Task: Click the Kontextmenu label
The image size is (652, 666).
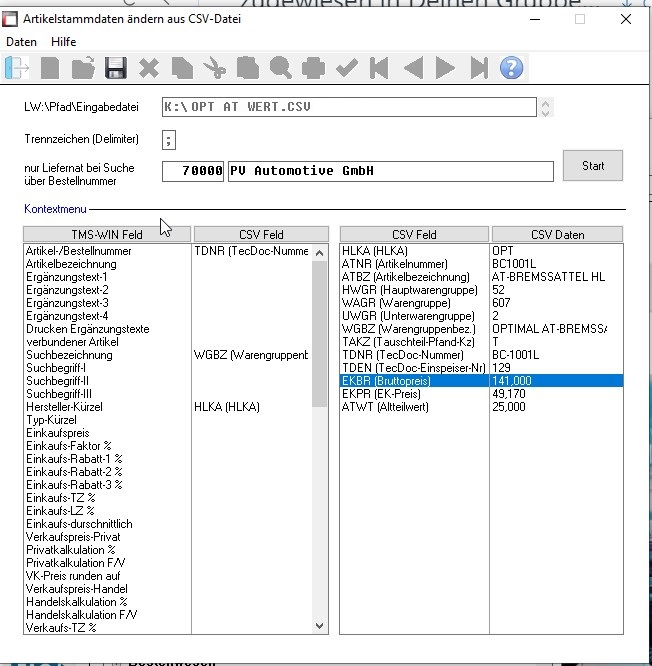Action: pyautogui.click(x=55, y=209)
